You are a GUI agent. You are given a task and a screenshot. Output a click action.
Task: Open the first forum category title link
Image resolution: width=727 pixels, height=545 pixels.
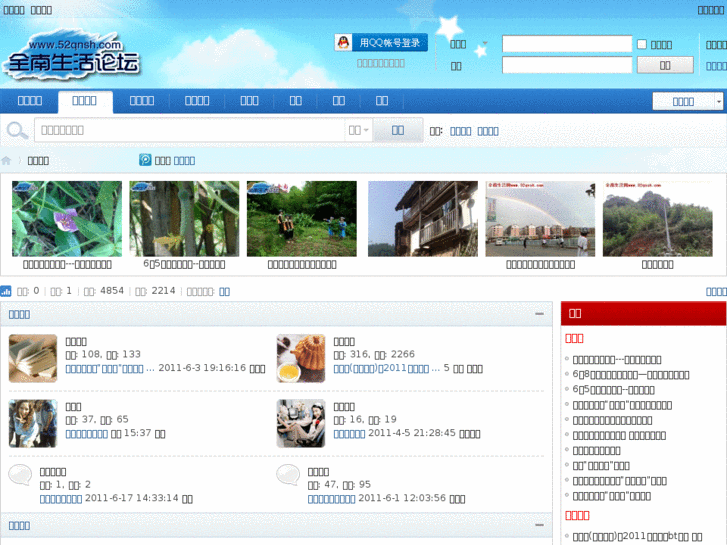coord(19,314)
